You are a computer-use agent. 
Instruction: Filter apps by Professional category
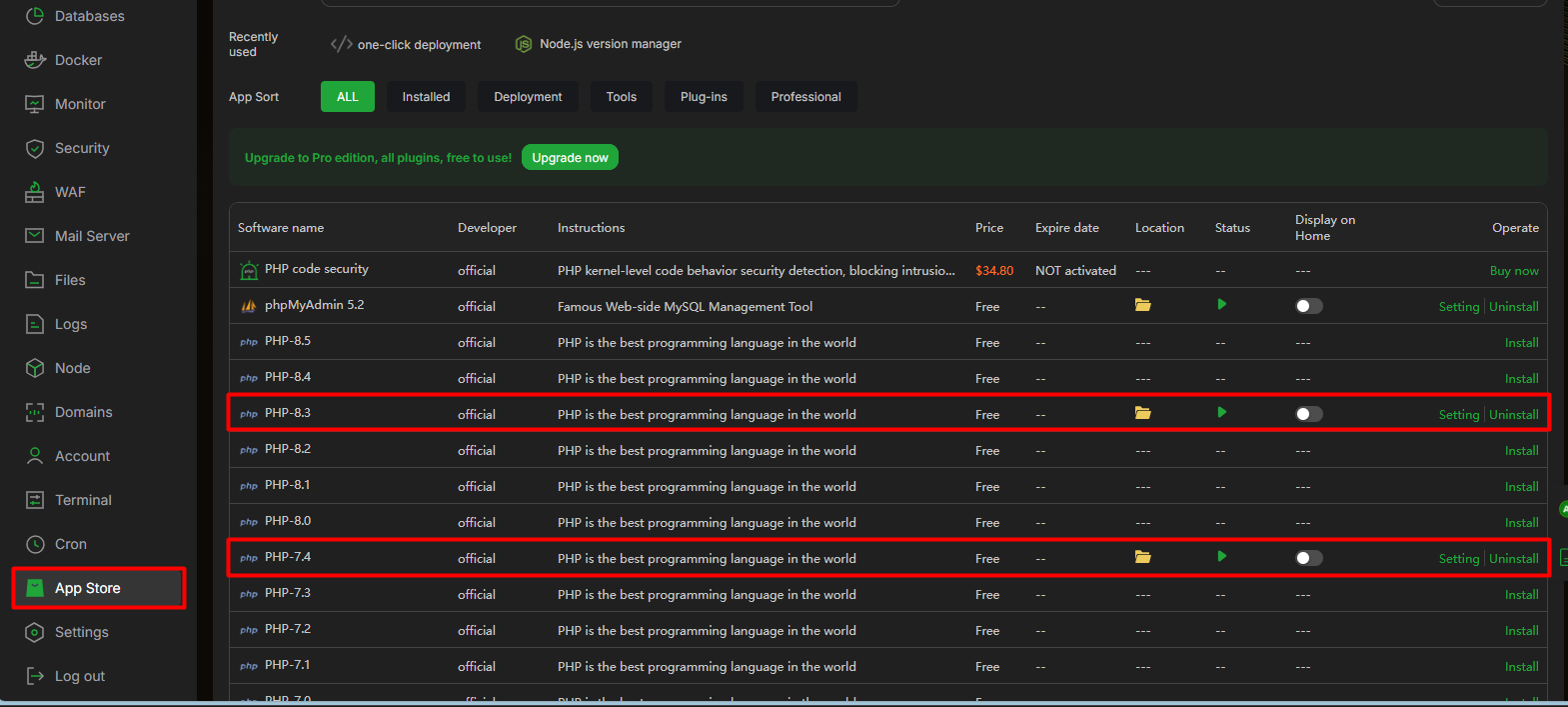805,97
